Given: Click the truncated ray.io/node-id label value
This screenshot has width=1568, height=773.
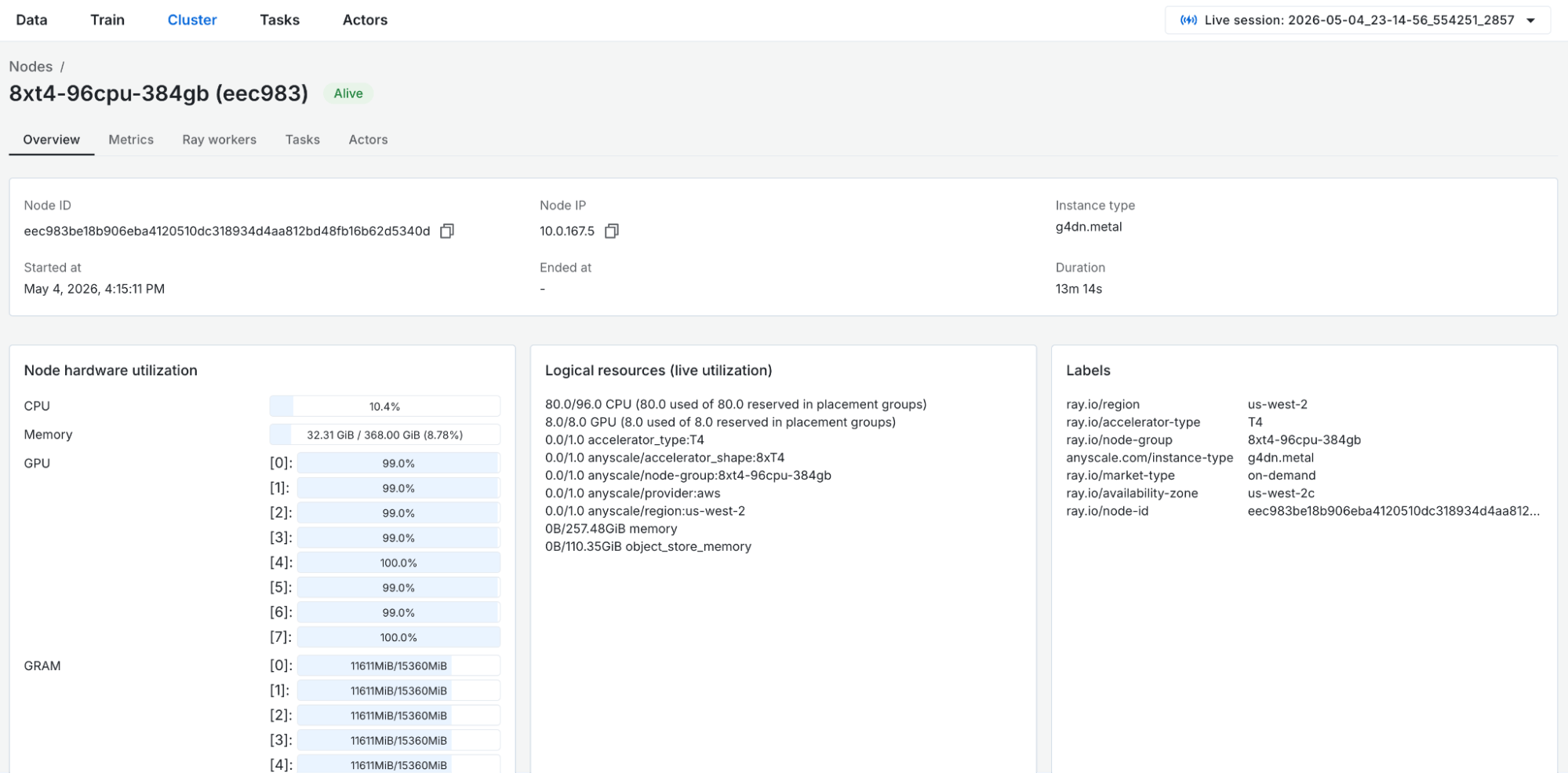Looking at the screenshot, I should (x=1394, y=511).
